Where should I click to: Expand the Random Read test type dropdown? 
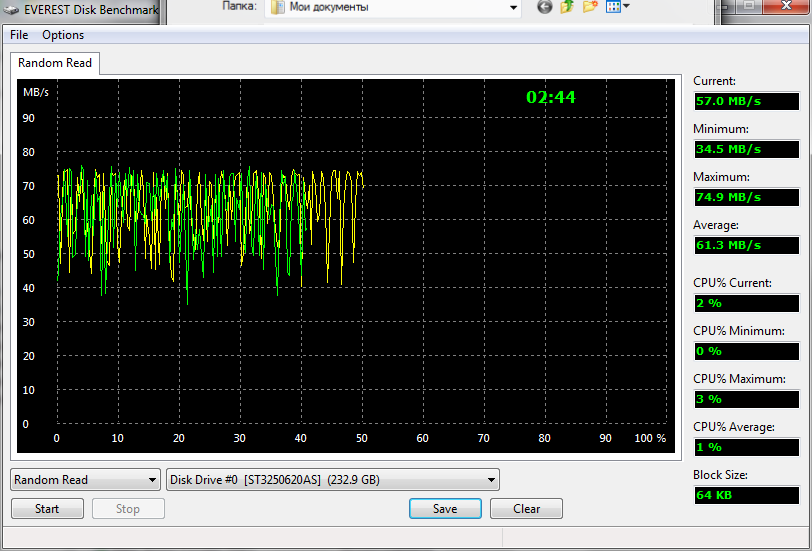152,480
